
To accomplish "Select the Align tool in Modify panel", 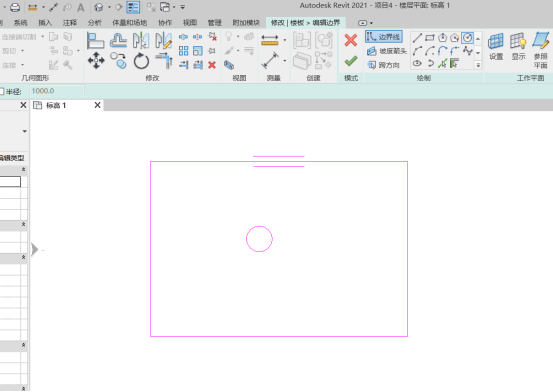I will click(x=95, y=40).
